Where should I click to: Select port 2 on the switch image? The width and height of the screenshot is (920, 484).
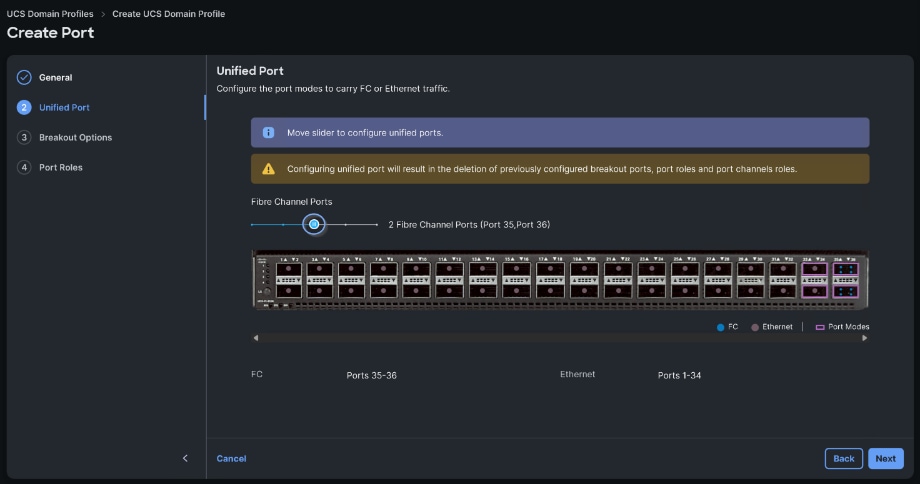pos(288,290)
